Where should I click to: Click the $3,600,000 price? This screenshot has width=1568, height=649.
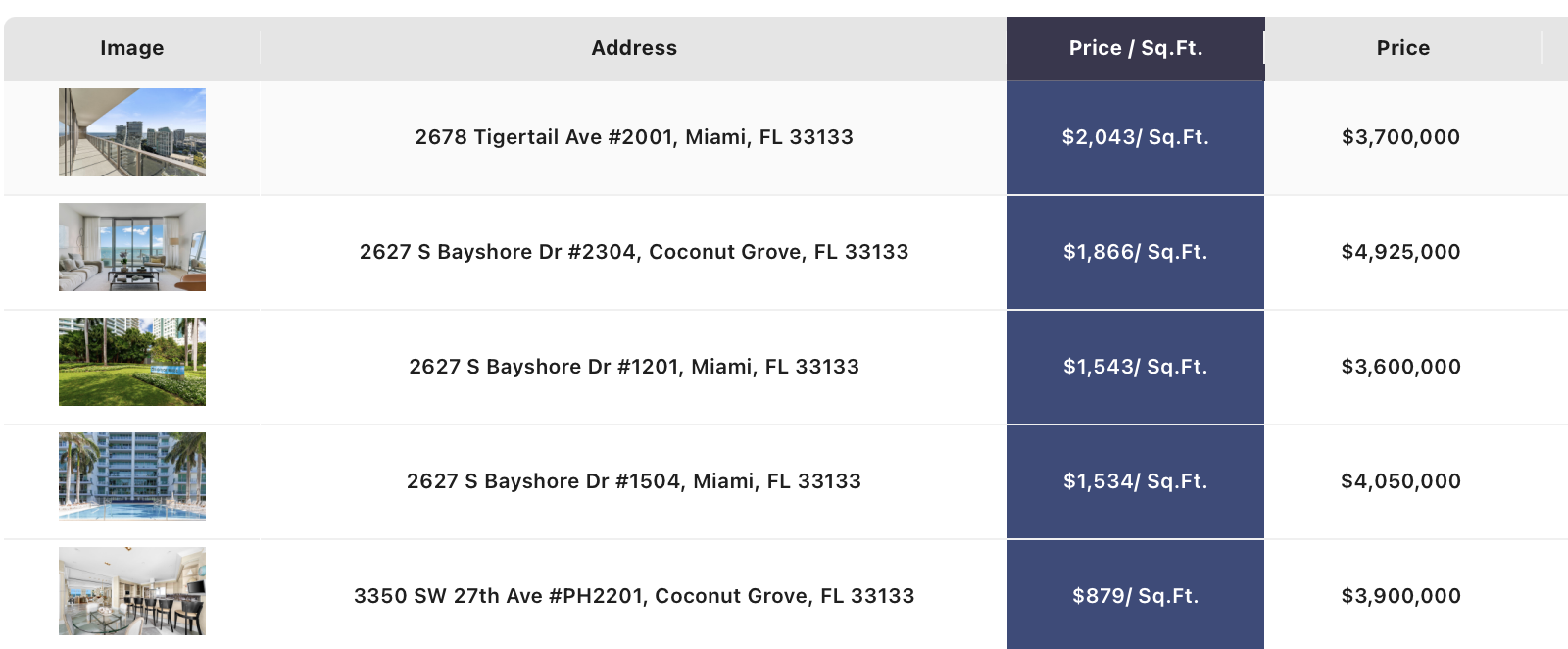(x=1401, y=367)
